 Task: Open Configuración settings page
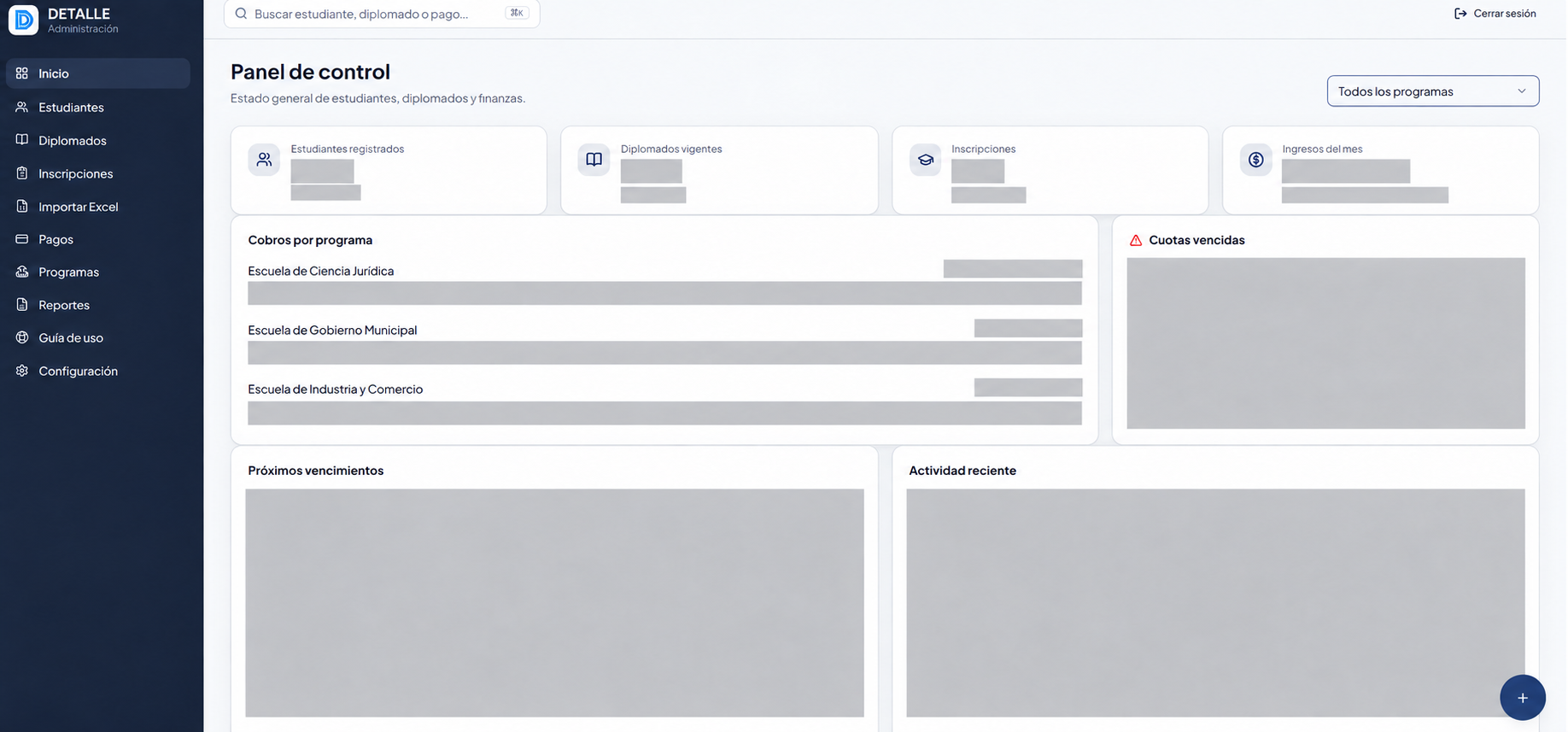tap(98, 371)
